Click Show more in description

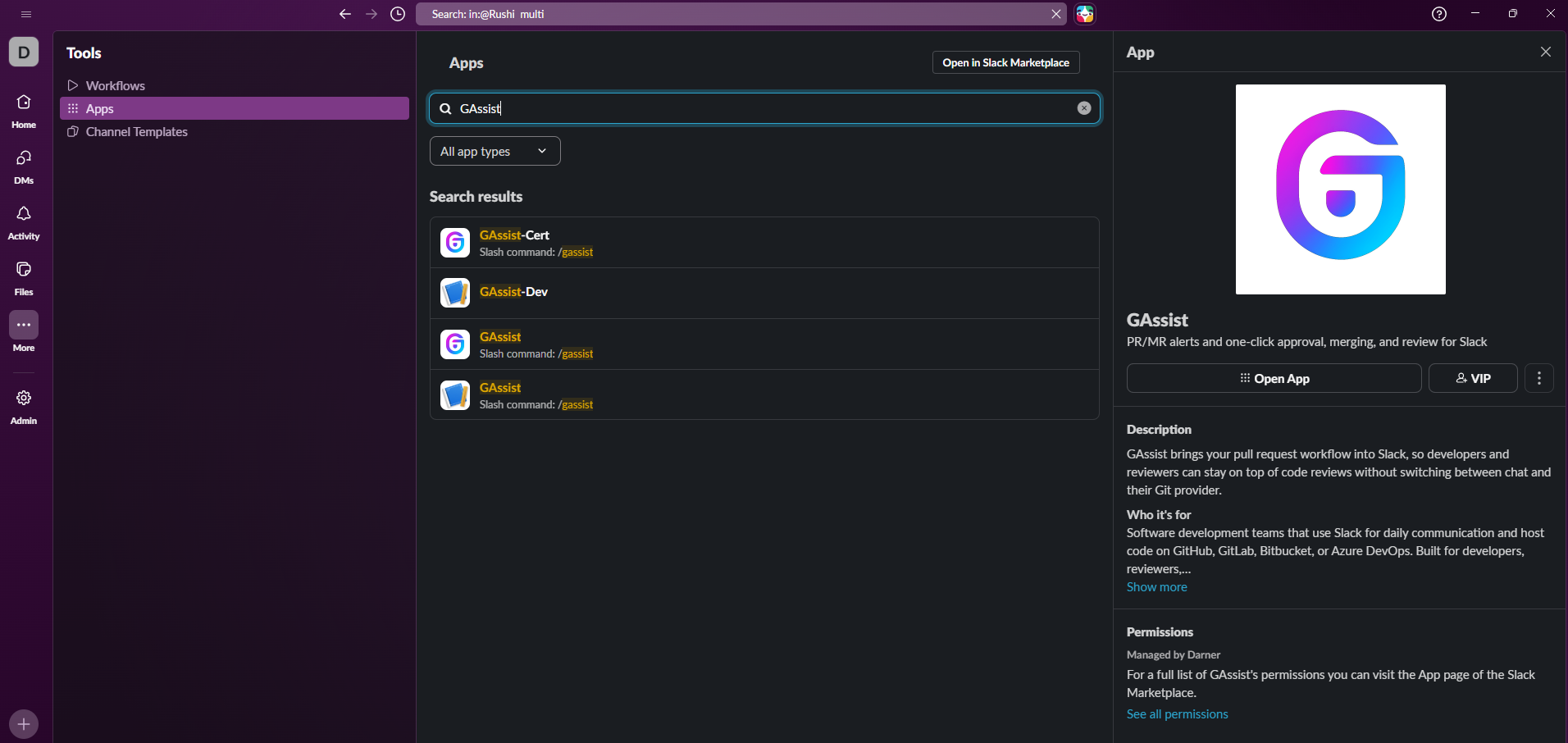point(1156,587)
